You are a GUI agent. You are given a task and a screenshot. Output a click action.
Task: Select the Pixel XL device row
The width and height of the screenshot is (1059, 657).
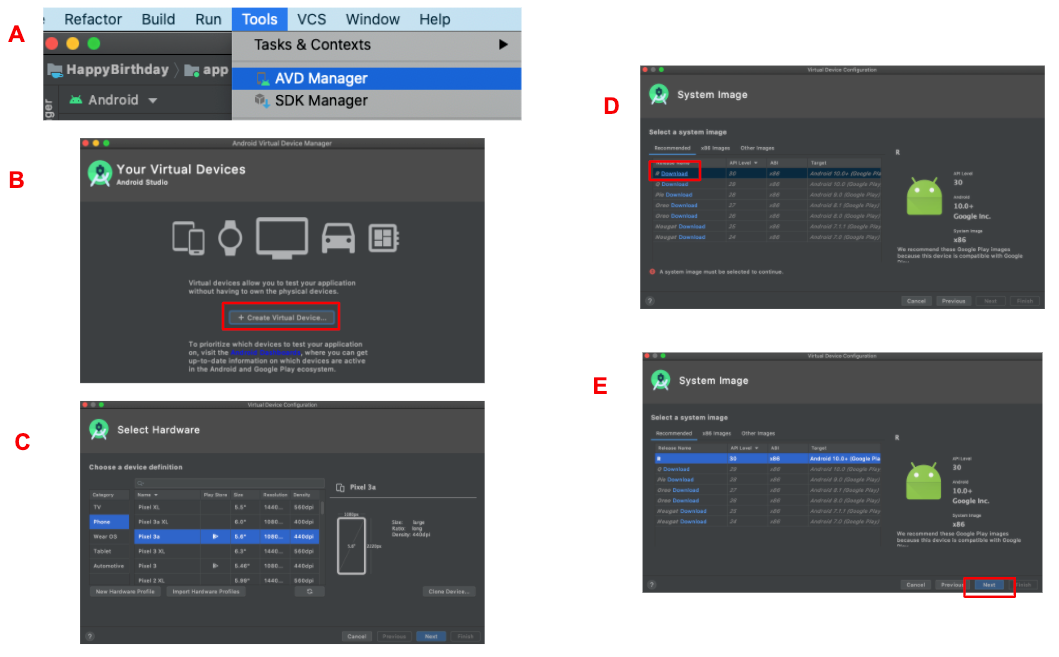click(226, 507)
